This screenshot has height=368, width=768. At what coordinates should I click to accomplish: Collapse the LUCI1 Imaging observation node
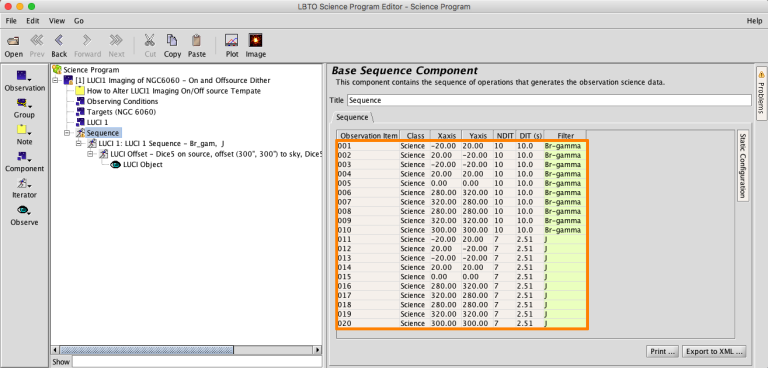[55, 80]
